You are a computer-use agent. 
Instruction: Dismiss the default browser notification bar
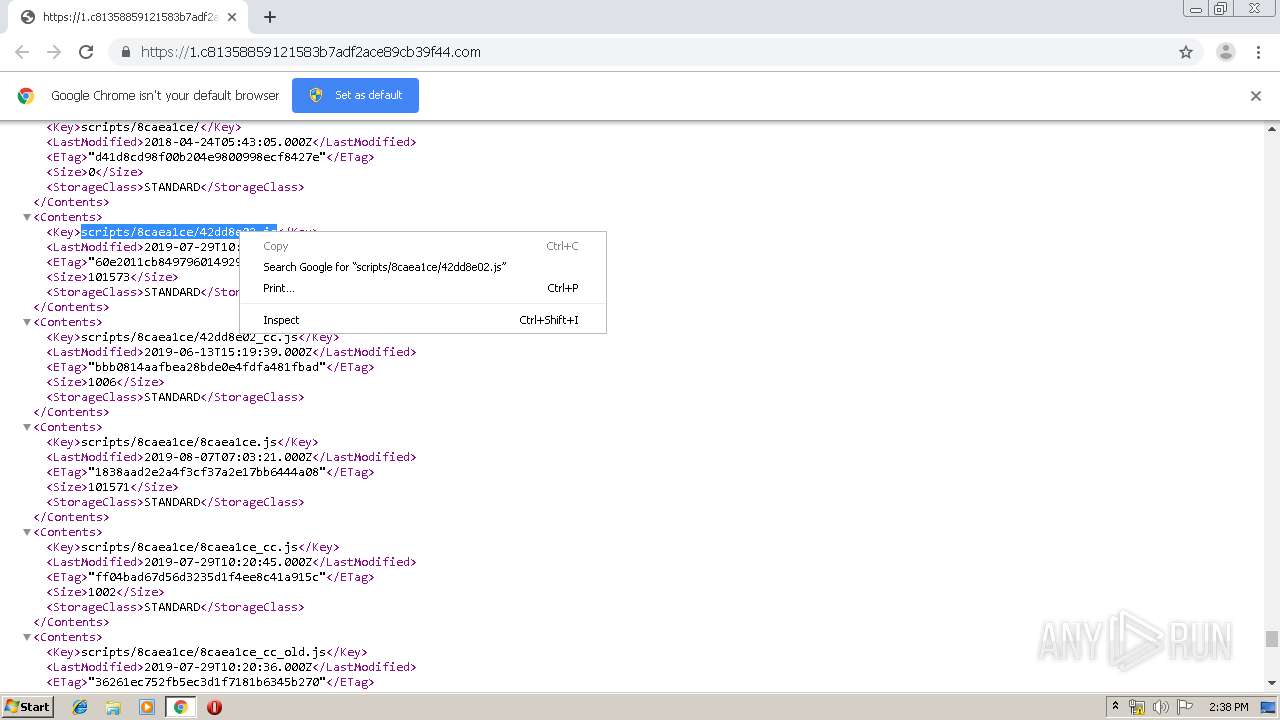click(x=1256, y=96)
